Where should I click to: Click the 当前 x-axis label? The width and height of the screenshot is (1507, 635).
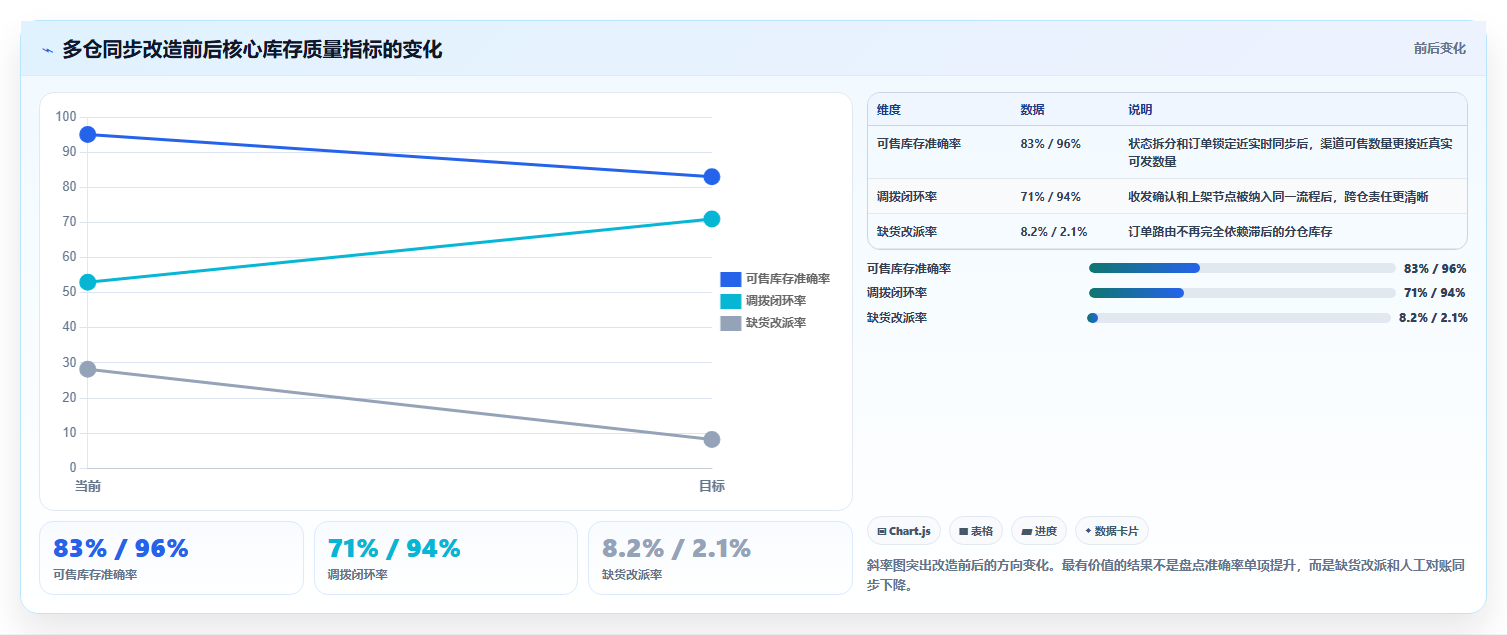point(88,486)
